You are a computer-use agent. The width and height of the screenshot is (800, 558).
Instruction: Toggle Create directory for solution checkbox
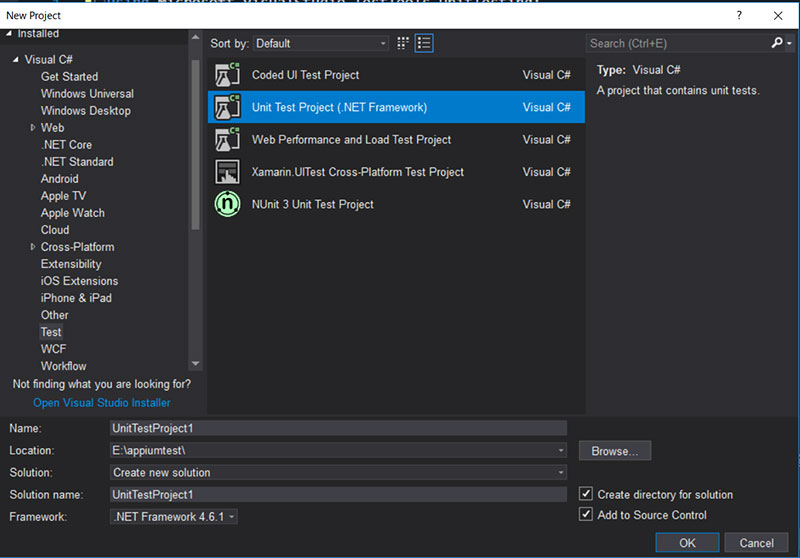pos(586,494)
